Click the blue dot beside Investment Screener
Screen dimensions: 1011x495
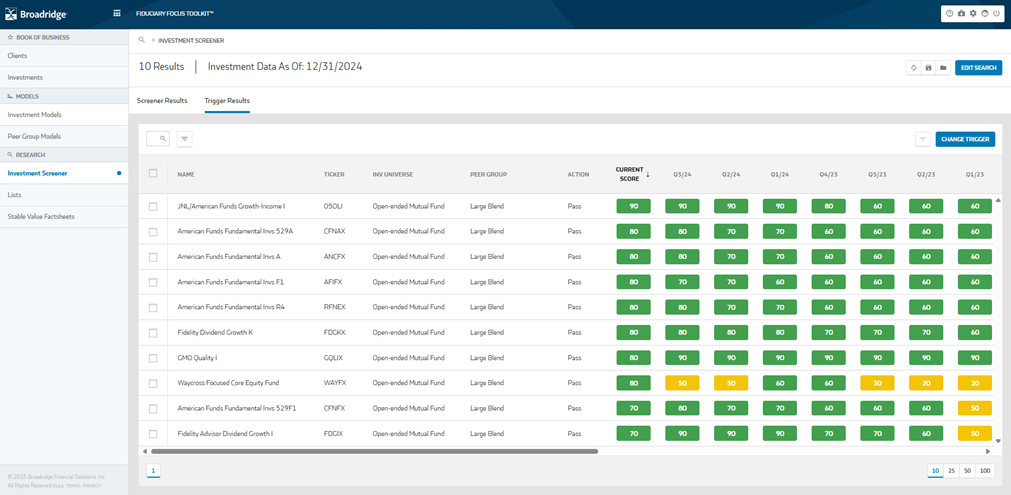point(119,173)
